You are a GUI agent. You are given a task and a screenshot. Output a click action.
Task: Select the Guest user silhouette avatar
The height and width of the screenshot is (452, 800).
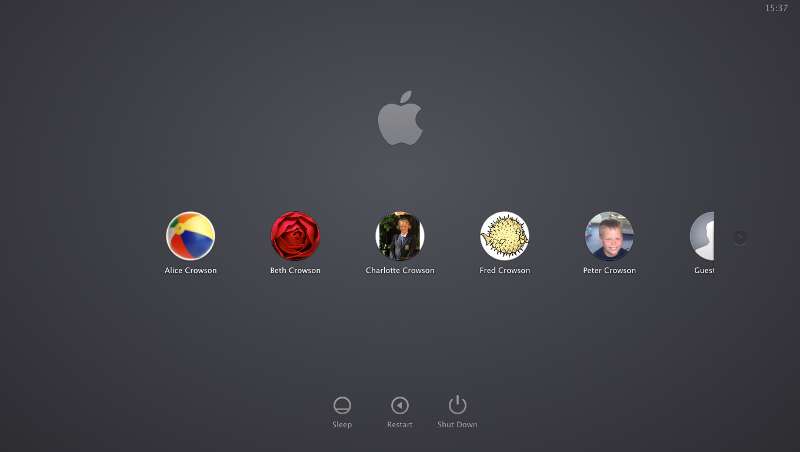[702, 236]
